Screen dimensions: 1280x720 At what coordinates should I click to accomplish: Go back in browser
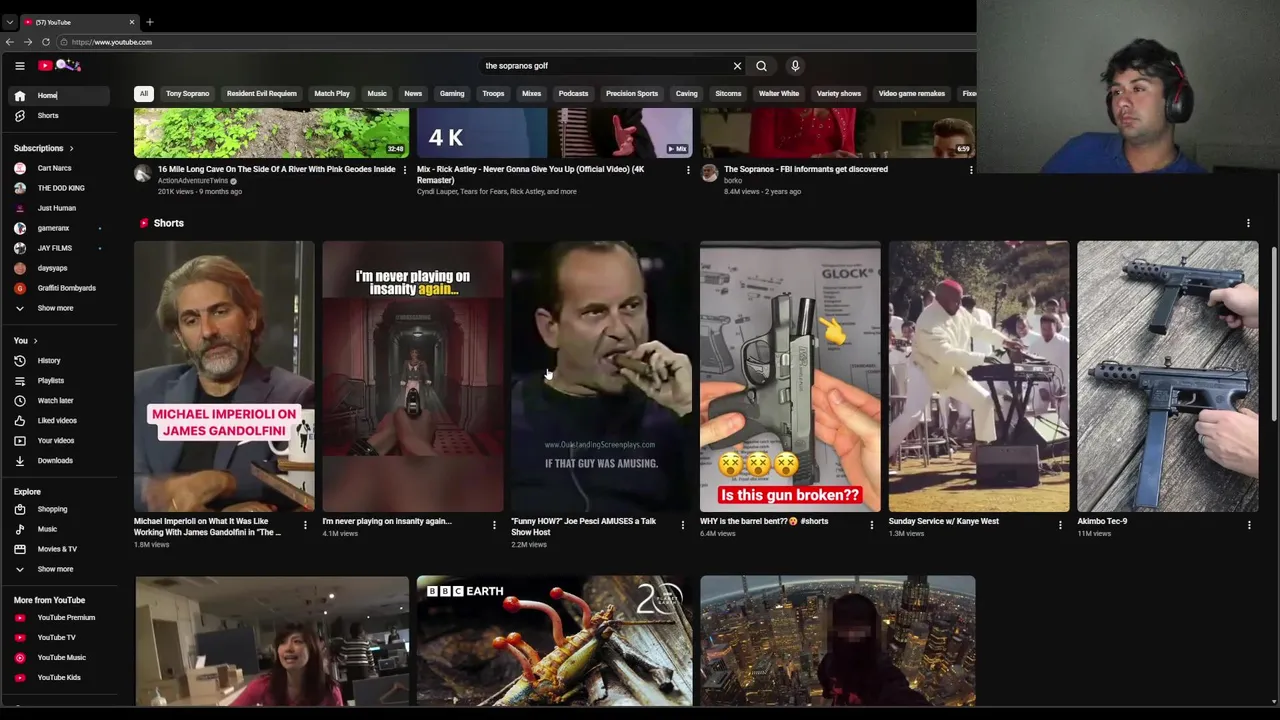point(10,42)
